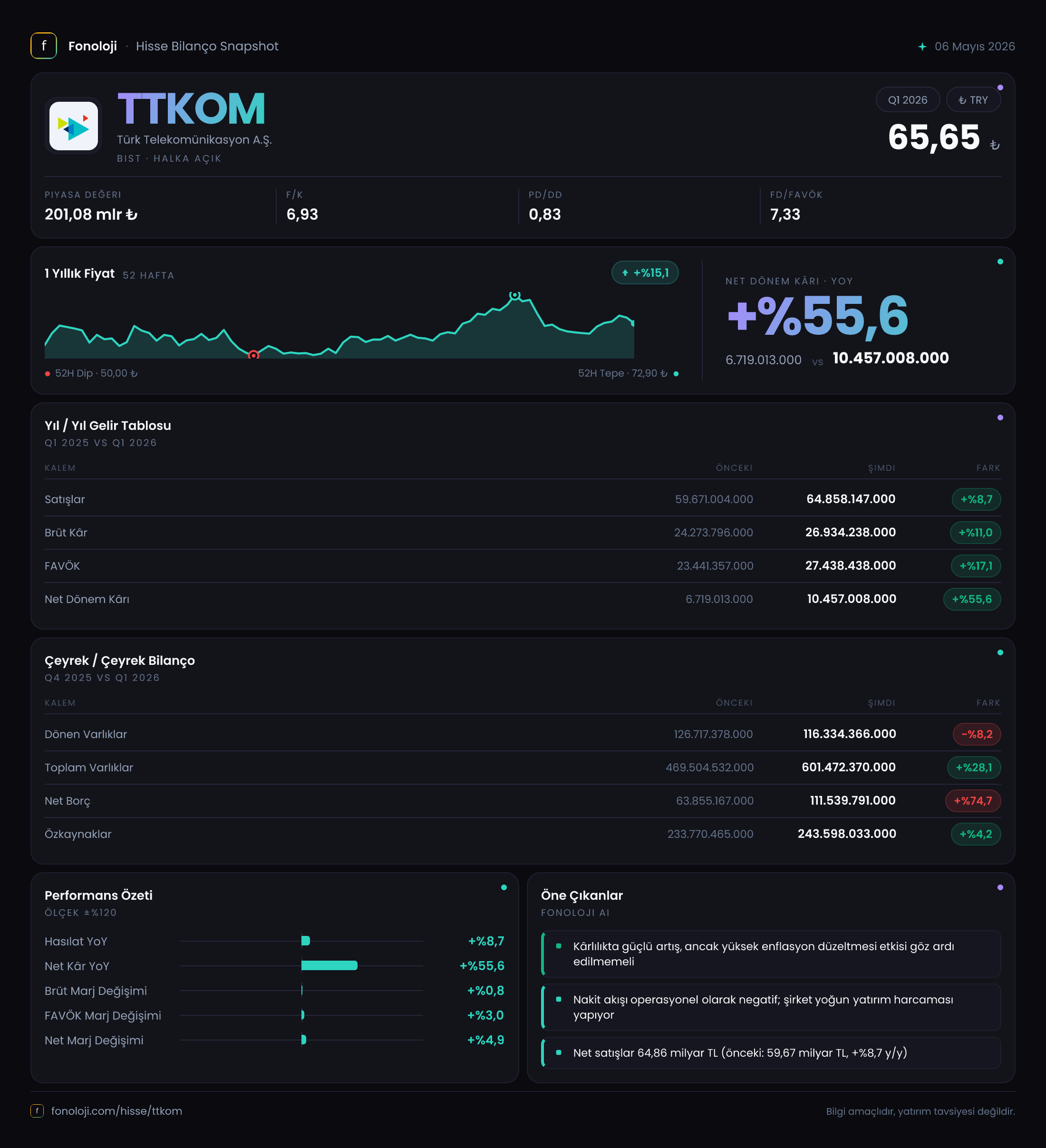Click the +%4,9 value for Net Marj Değişimi
Viewport: 1046px width, 1148px height.
(486, 1040)
